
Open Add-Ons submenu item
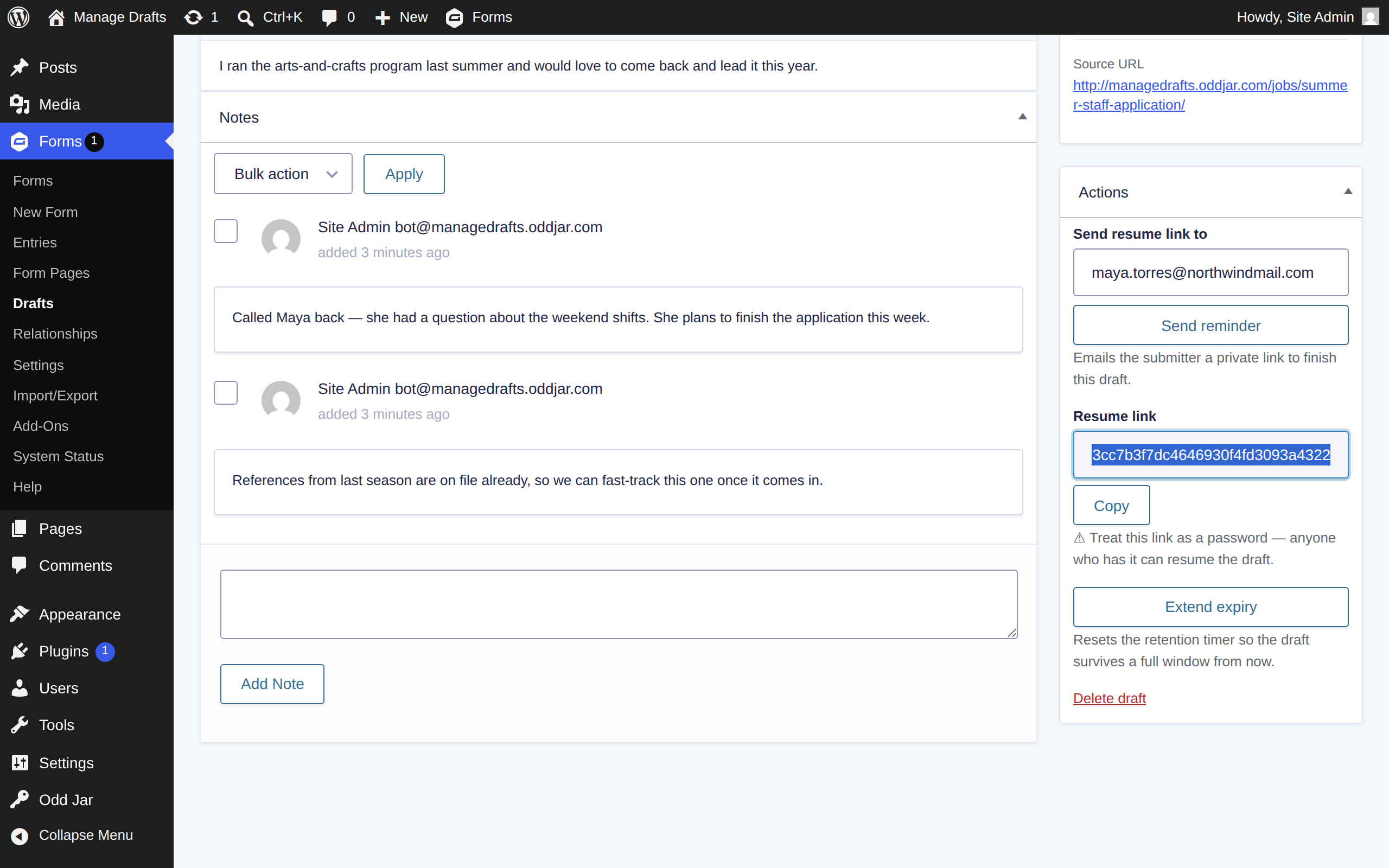[x=41, y=426]
